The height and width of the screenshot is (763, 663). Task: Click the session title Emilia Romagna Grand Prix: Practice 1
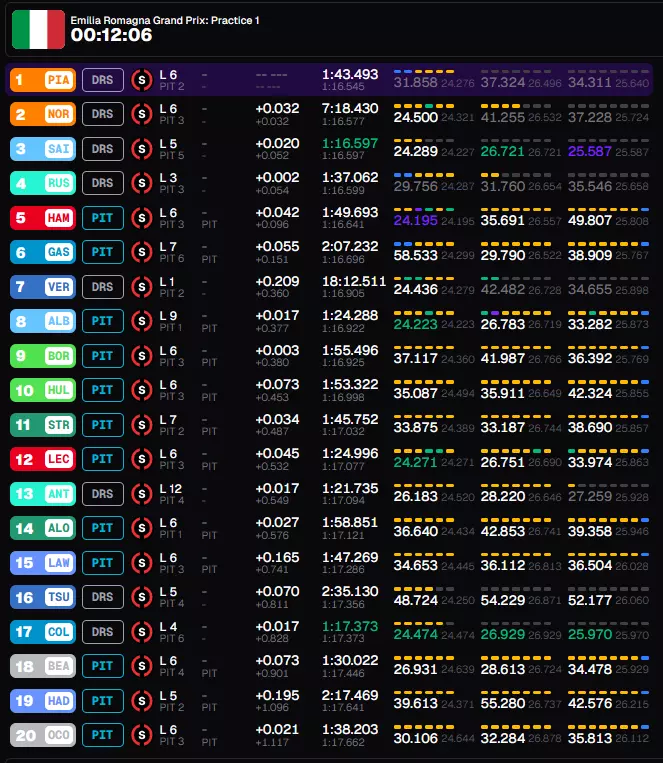click(165, 20)
